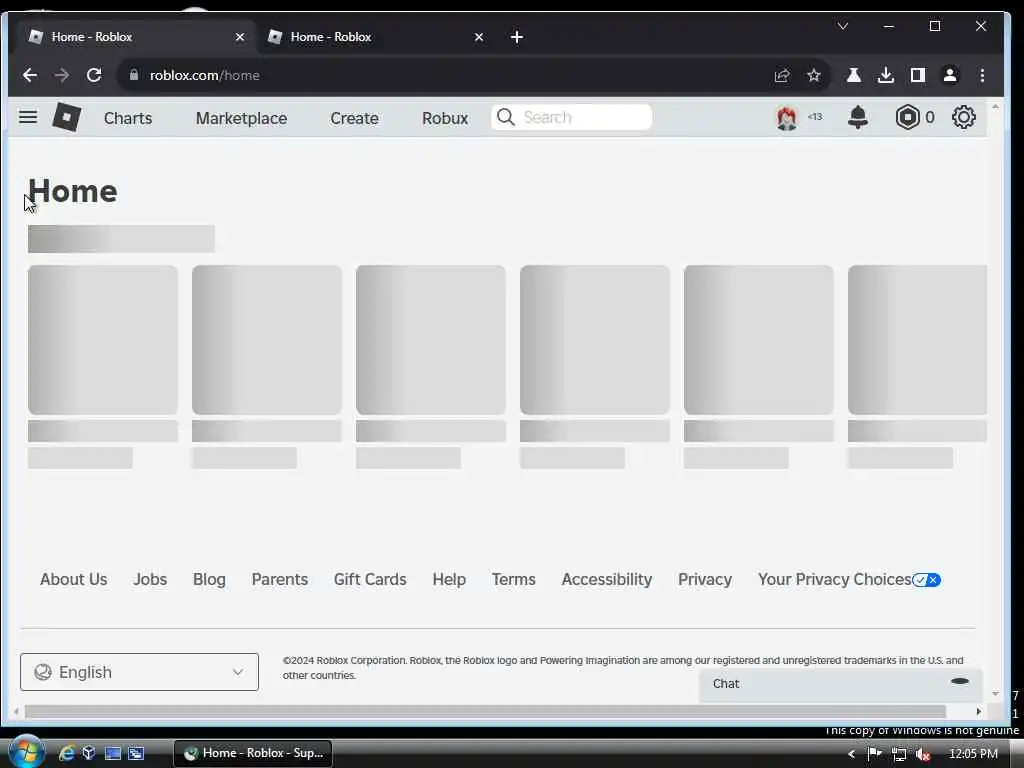Click the About Us footer link

tap(74, 579)
